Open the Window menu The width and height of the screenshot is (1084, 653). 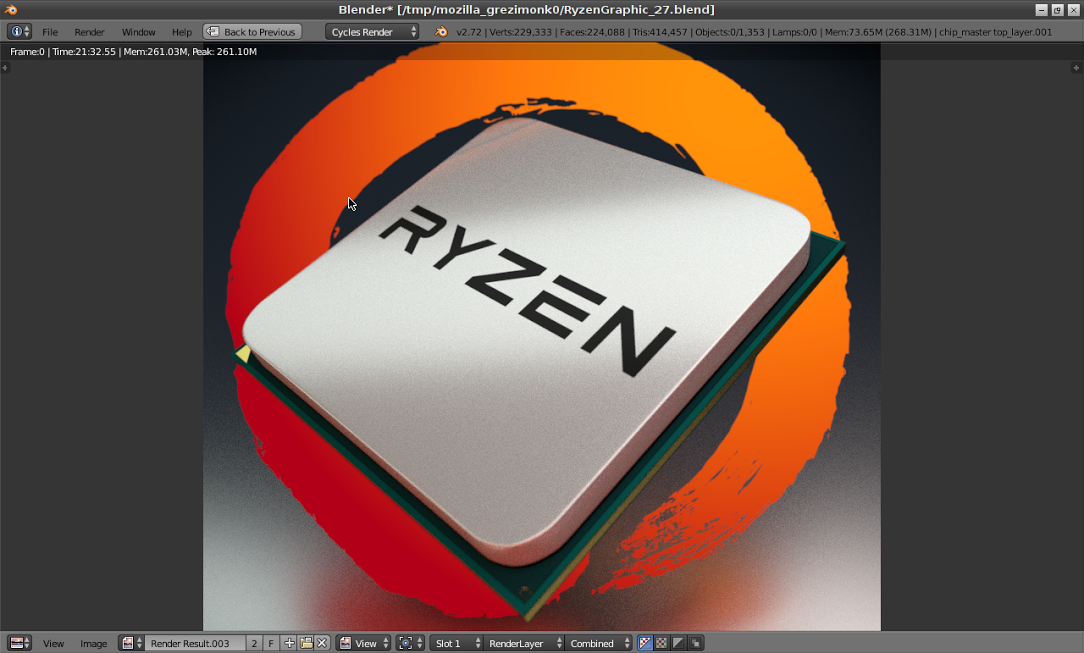(138, 32)
